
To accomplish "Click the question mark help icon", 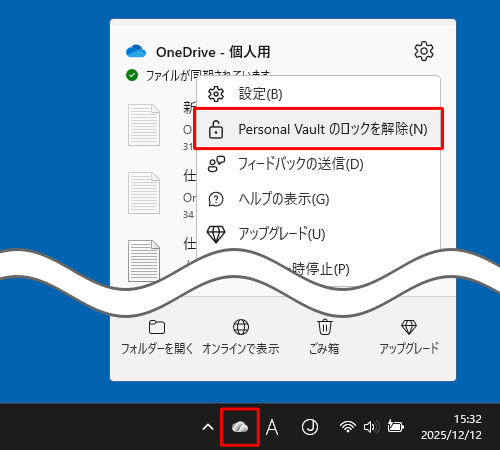I will click(216, 199).
